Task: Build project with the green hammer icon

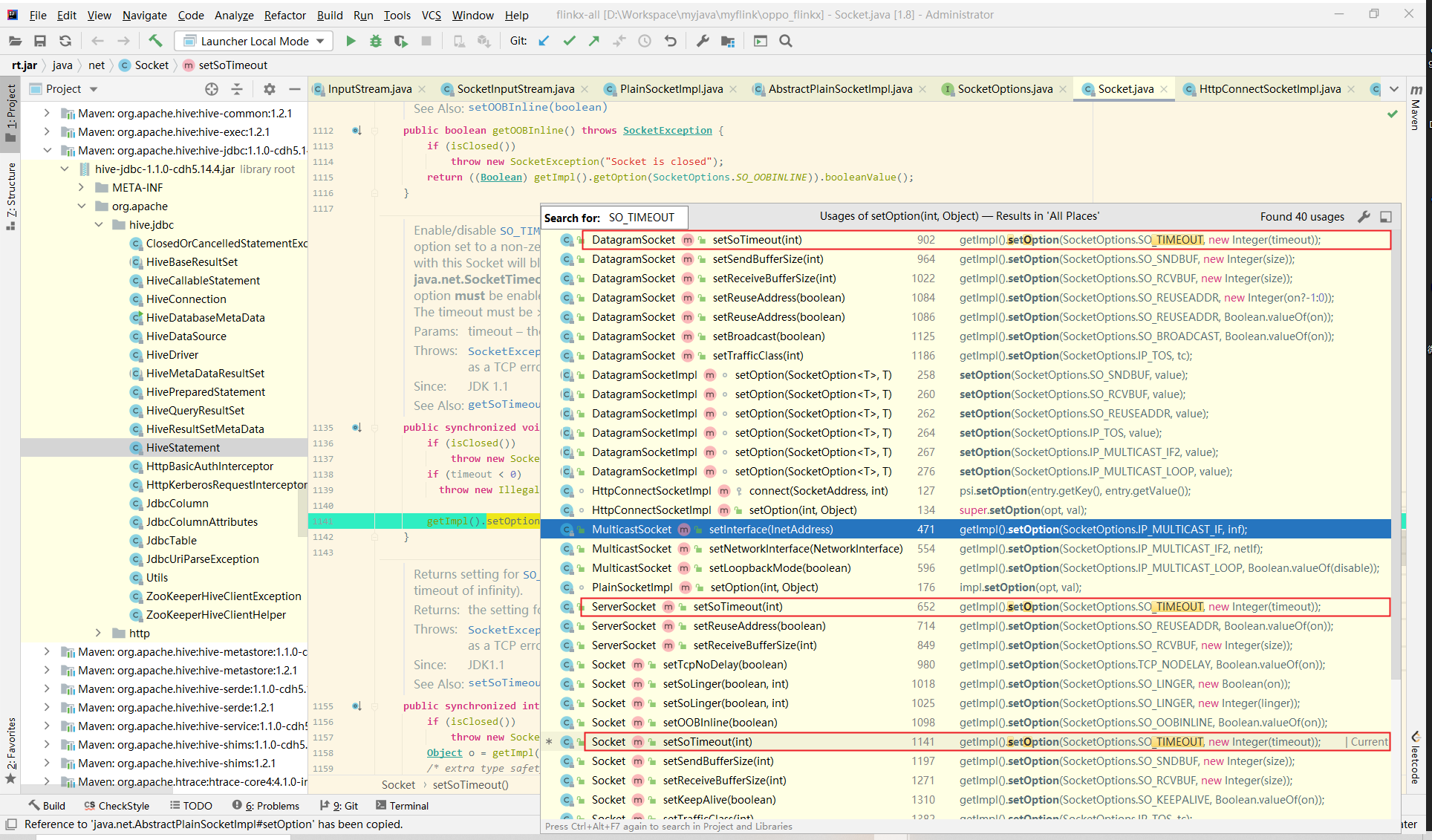Action: click(x=155, y=41)
